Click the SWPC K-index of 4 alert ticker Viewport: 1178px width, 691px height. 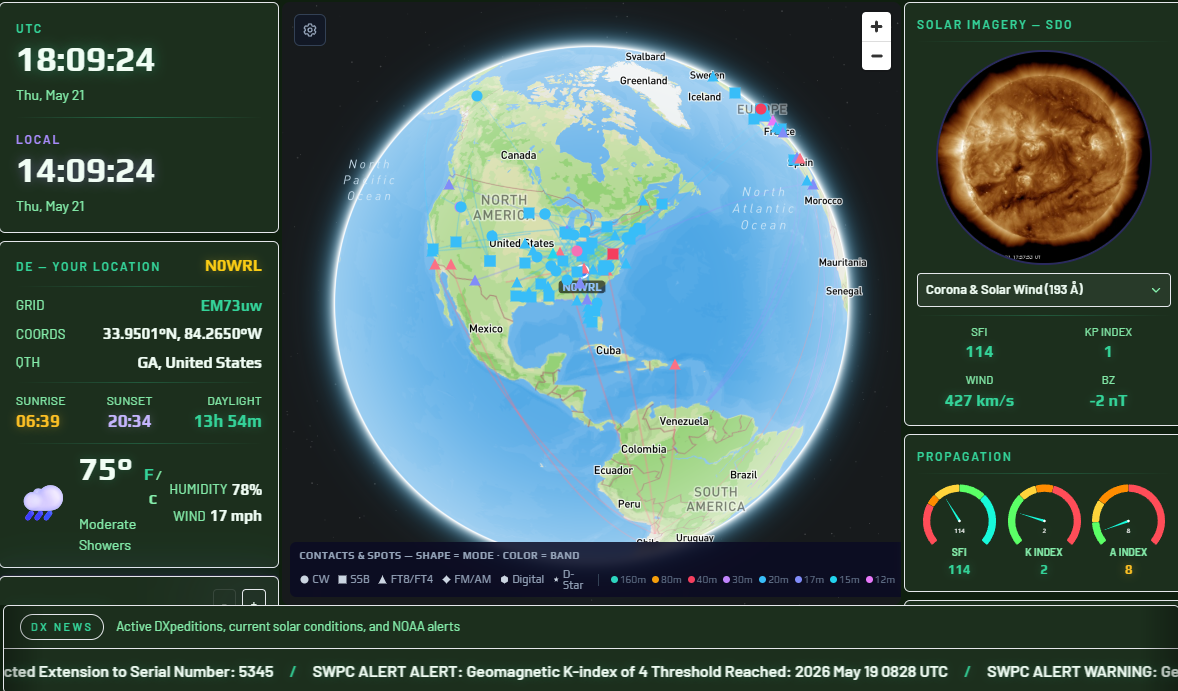coord(630,672)
